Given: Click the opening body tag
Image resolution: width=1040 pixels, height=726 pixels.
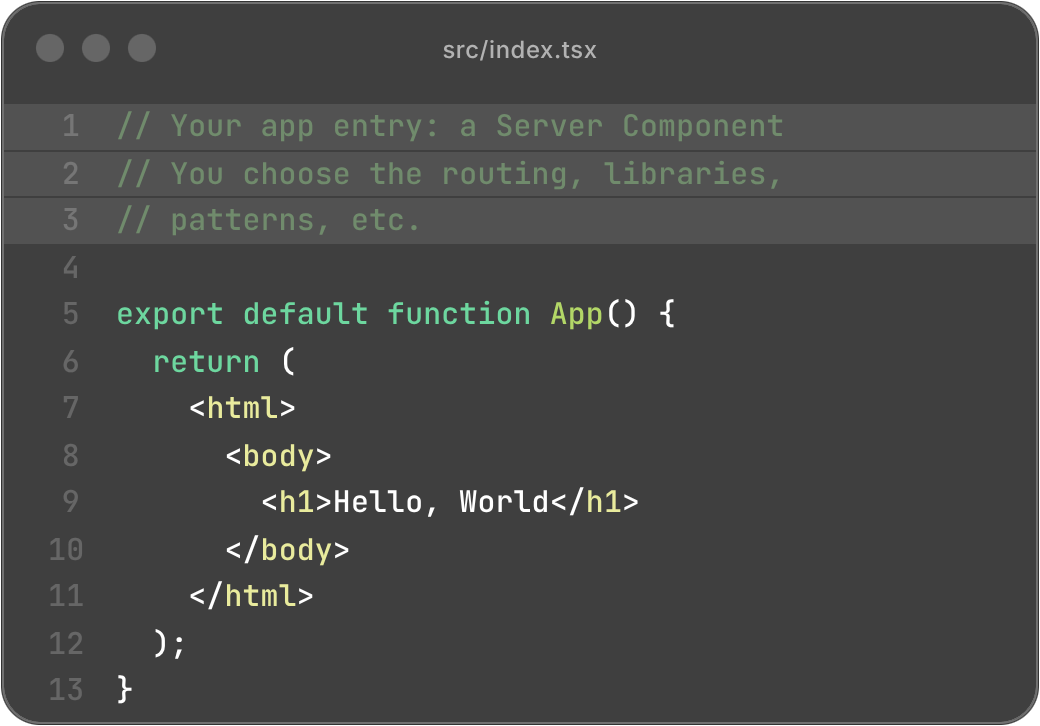Looking at the screenshot, I should (278, 455).
